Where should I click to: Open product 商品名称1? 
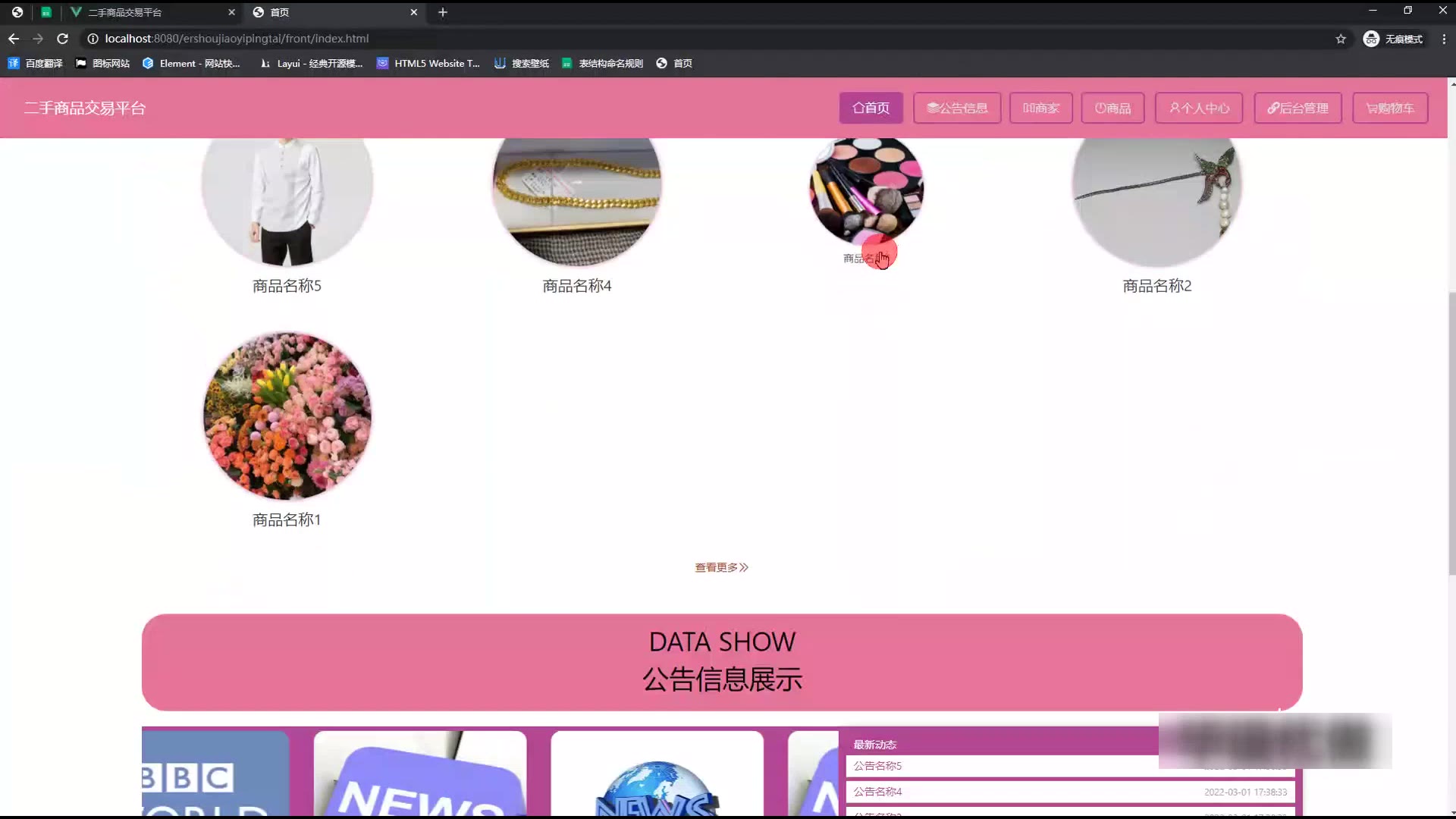pyautogui.click(x=287, y=520)
